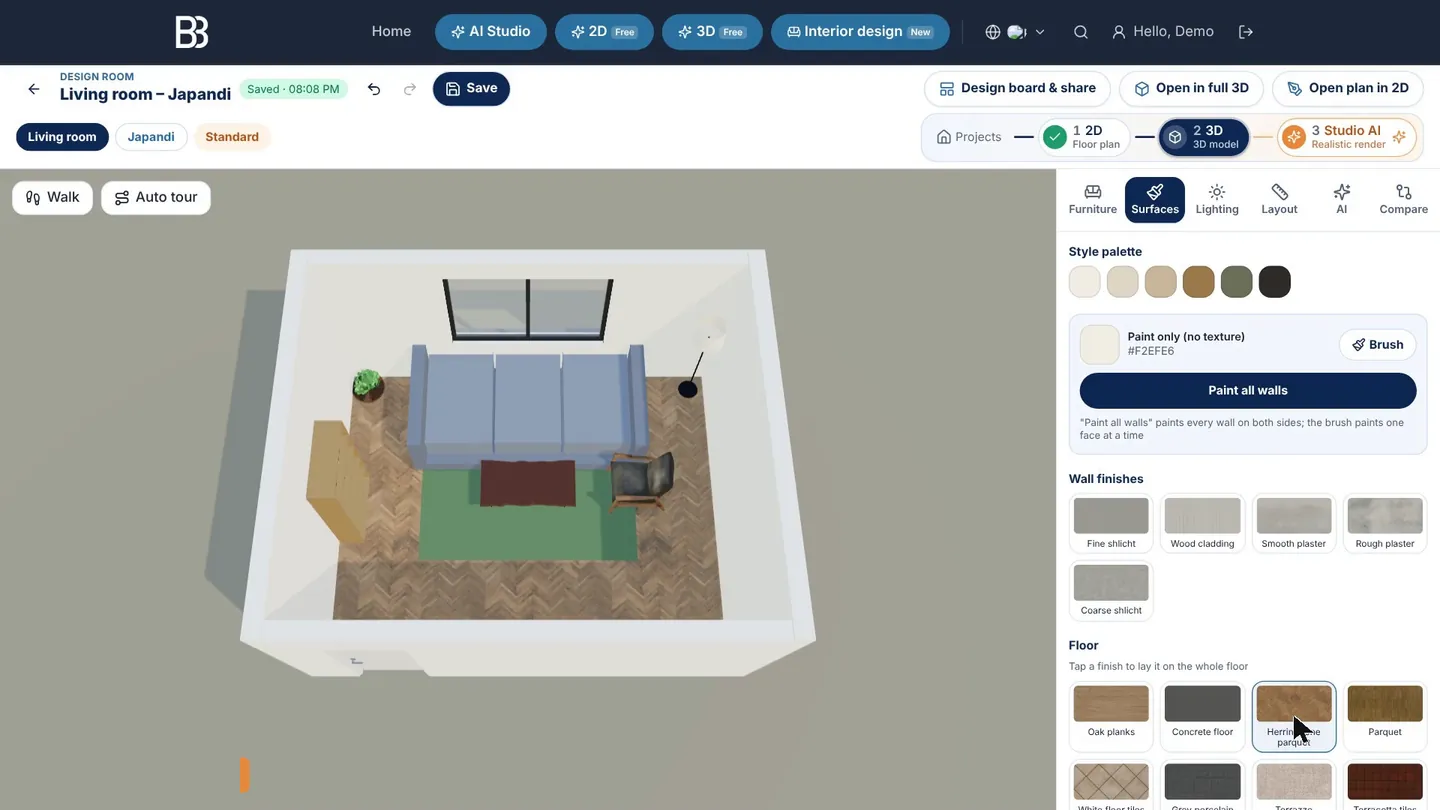Viewport: 1440px width, 810px height.
Task: Pick the brown palette swatch
Action: 1199,282
